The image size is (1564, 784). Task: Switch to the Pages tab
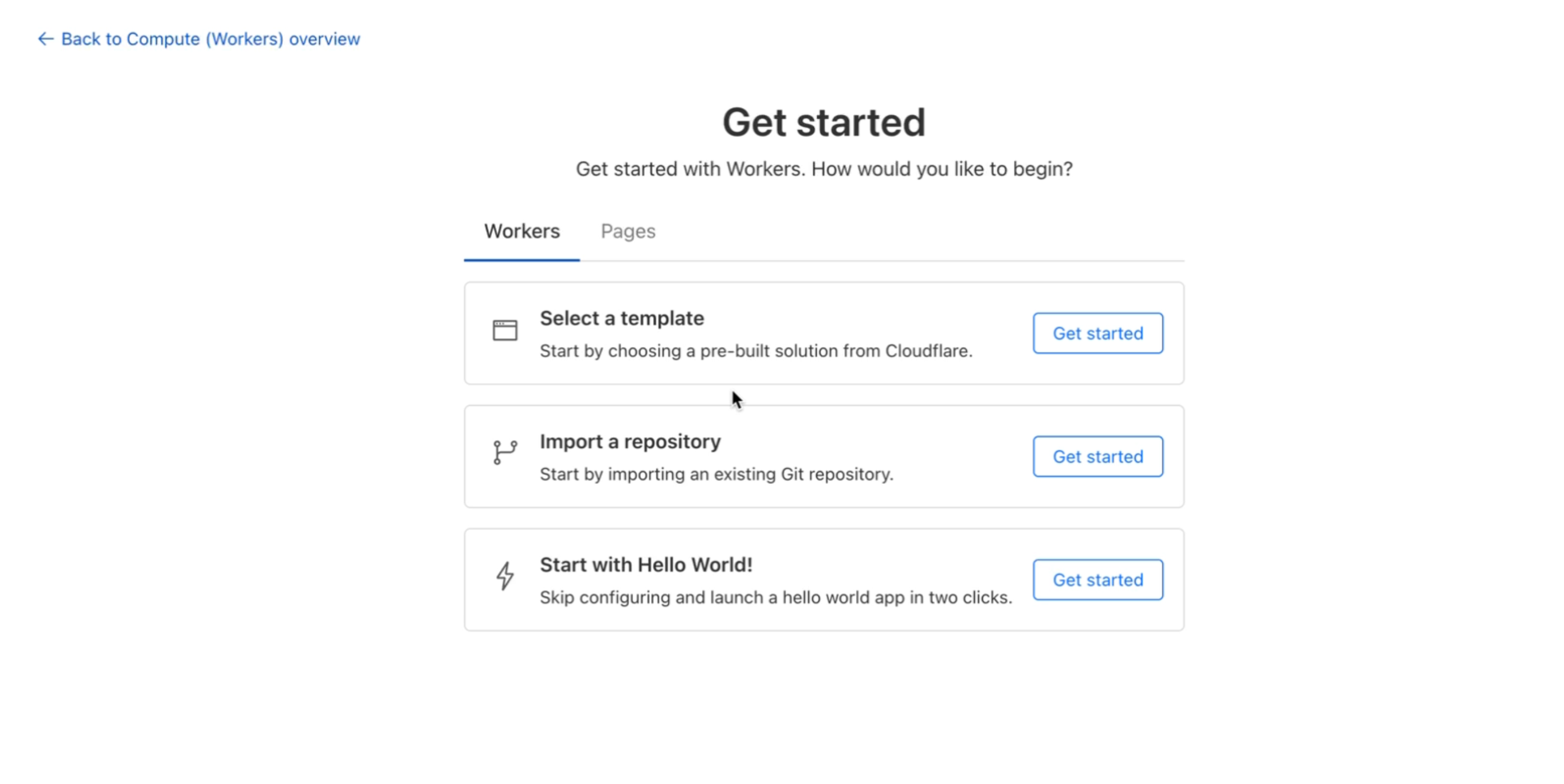[628, 231]
